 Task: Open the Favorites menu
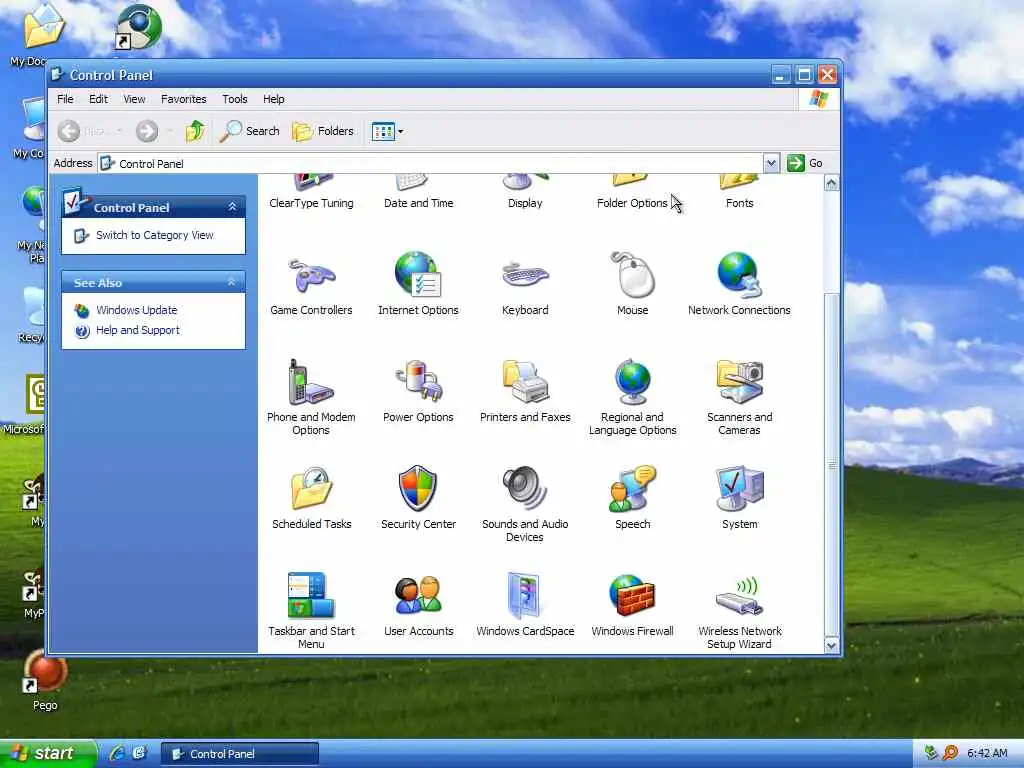184,99
